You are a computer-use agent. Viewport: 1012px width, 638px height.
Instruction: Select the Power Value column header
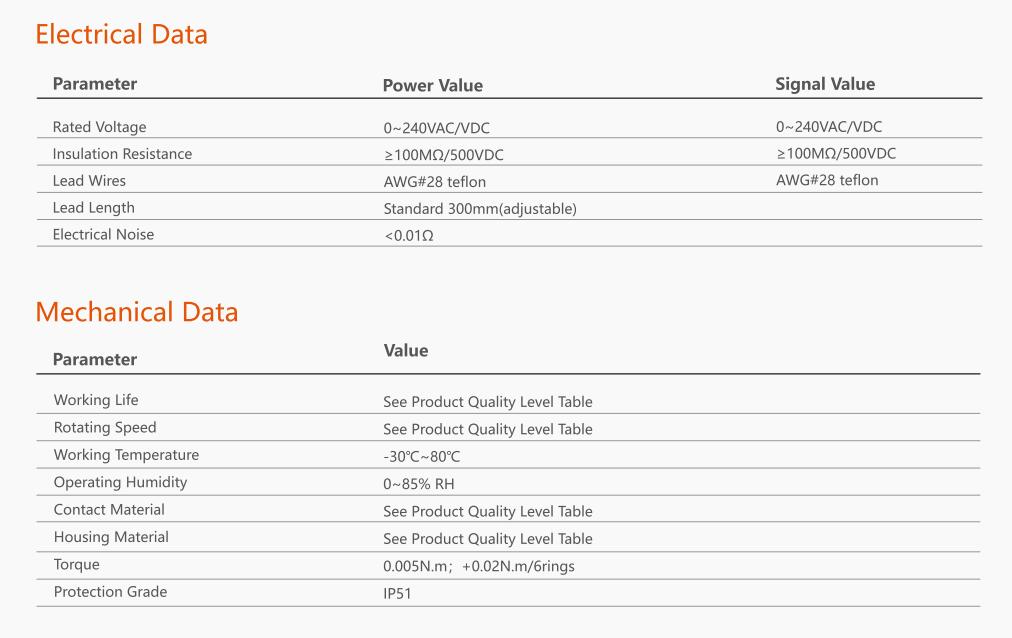click(432, 85)
